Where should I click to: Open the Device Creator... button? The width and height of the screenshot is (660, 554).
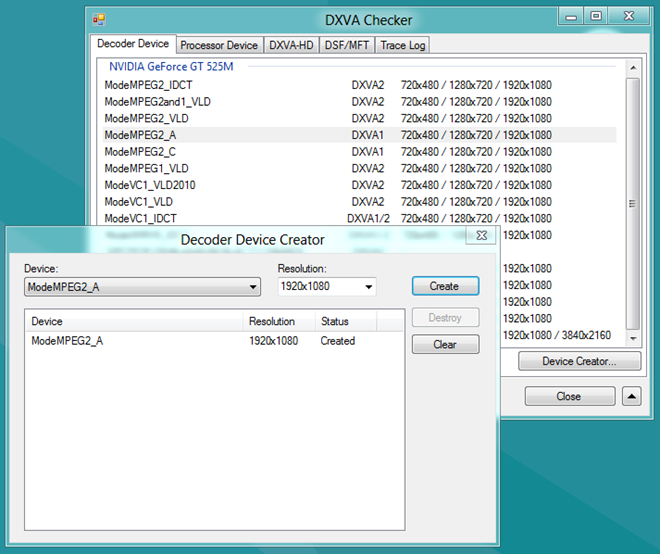click(x=579, y=361)
